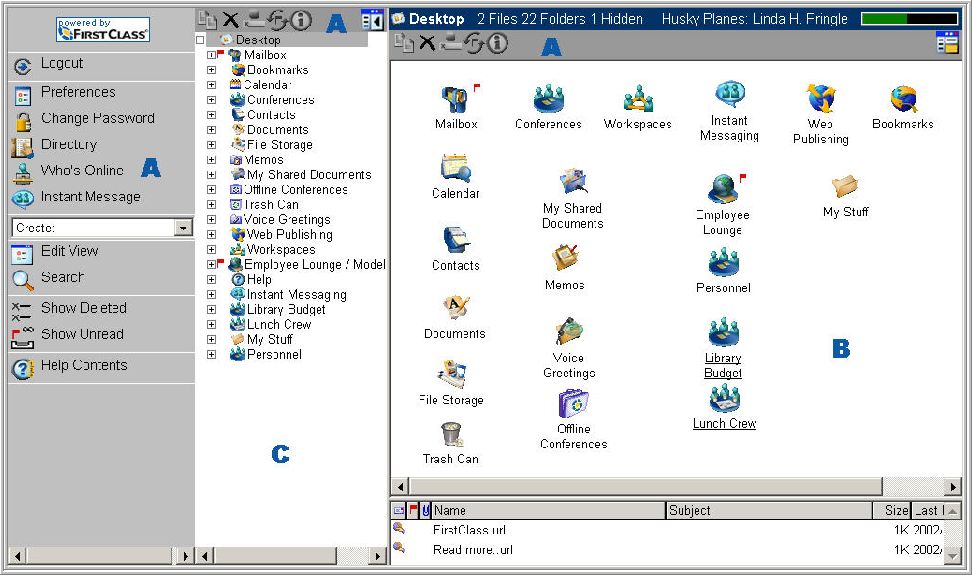This screenshot has width=972, height=575.
Task: Open the Voice Greetings desktop icon
Action: [569, 333]
